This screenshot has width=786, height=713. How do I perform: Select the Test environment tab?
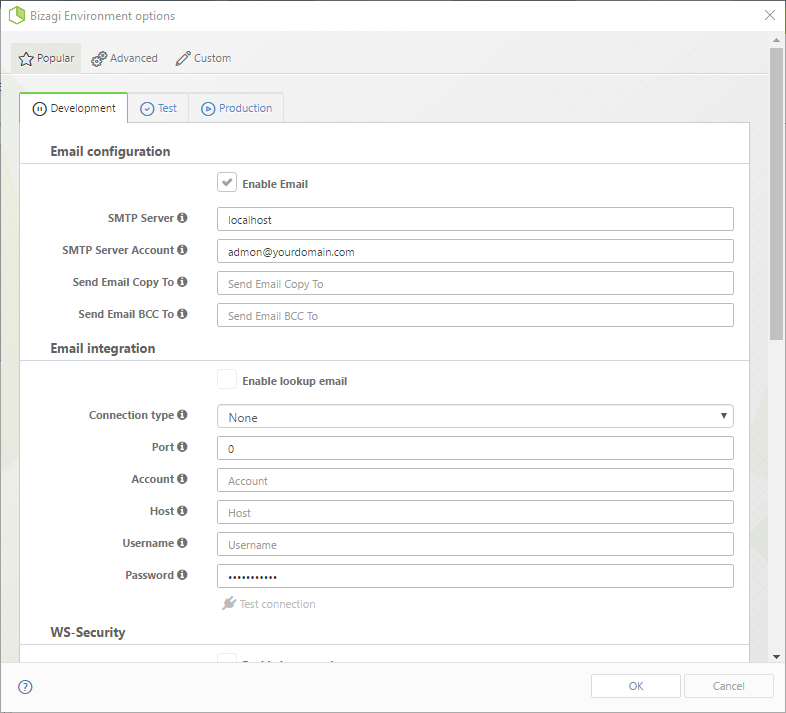coord(158,108)
